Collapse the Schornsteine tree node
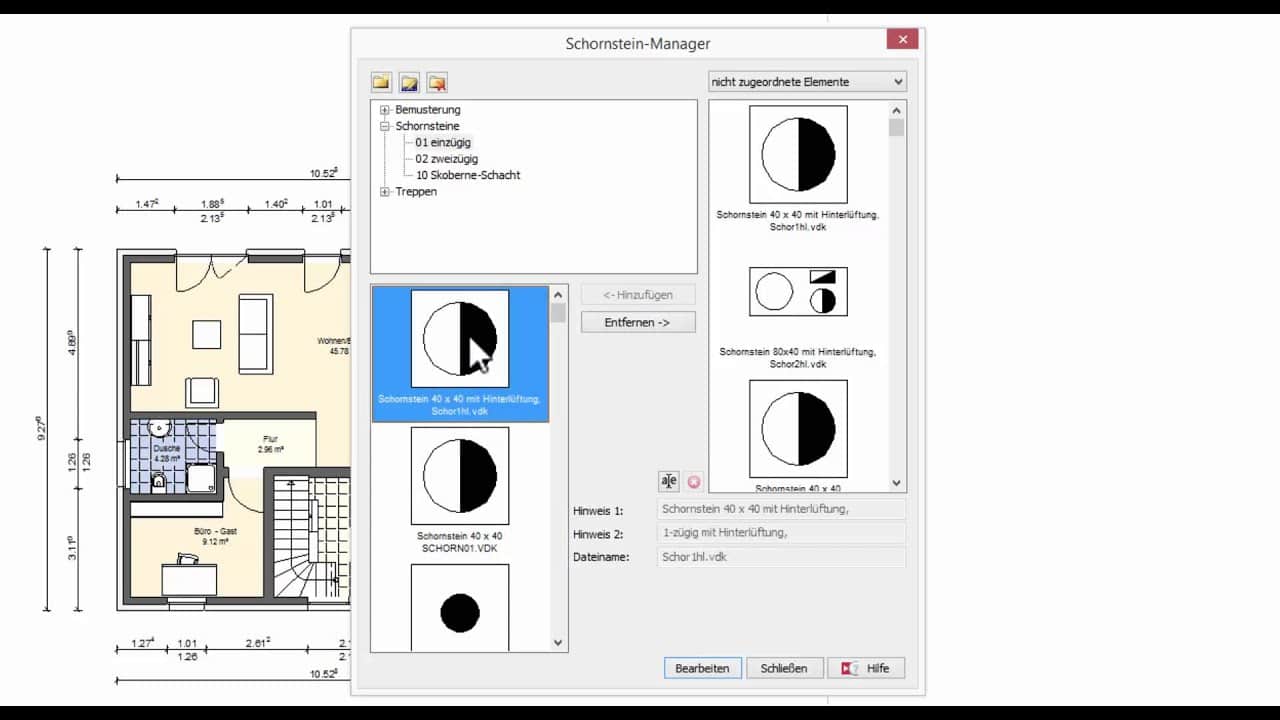Image resolution: width=1280 pixels, height=720 pixels. click(x=385, y=126)
